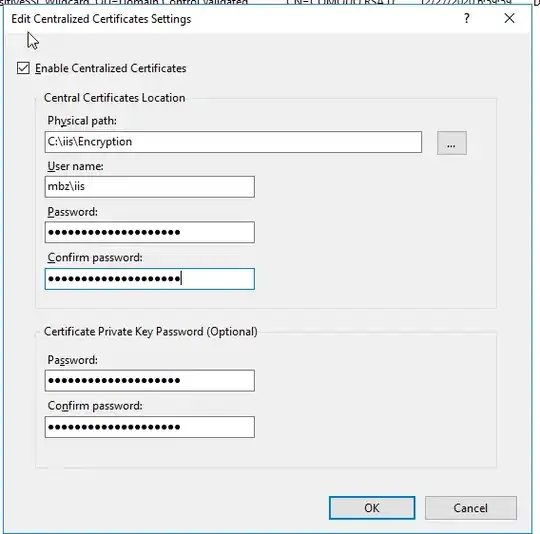The image size is (540, 534).
Task: Click the Physical path label
Action: (x=82, y=121)
